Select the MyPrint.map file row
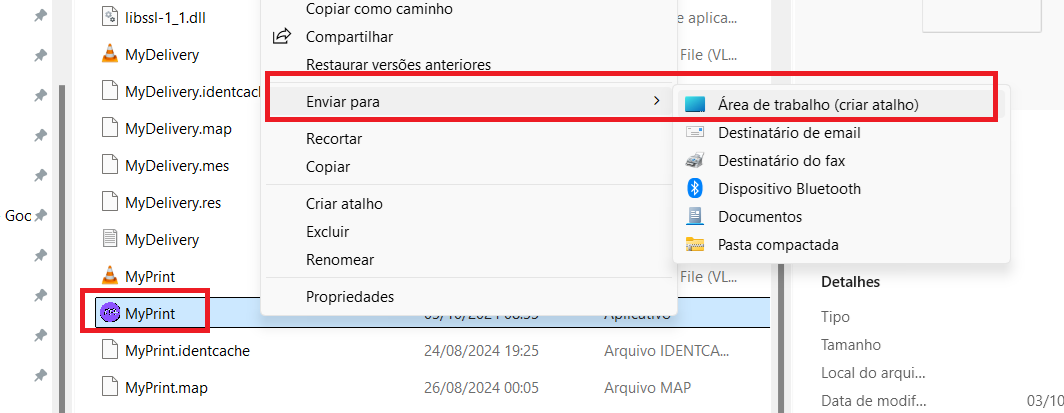The height and width of the screenshot is (413, 1064). 166,387
